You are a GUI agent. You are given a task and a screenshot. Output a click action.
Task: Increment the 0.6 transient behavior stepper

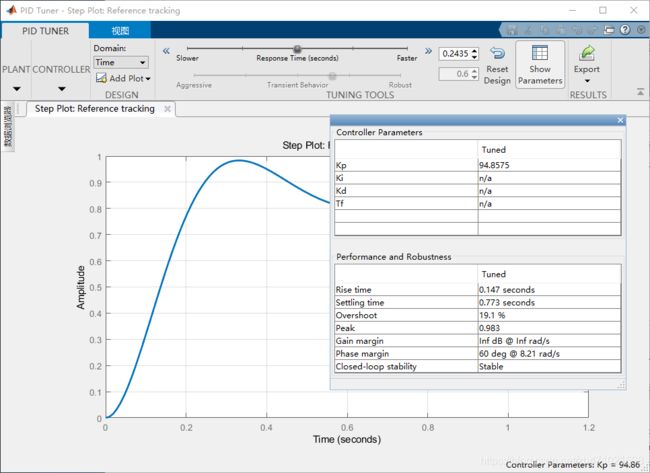(475, 71)
